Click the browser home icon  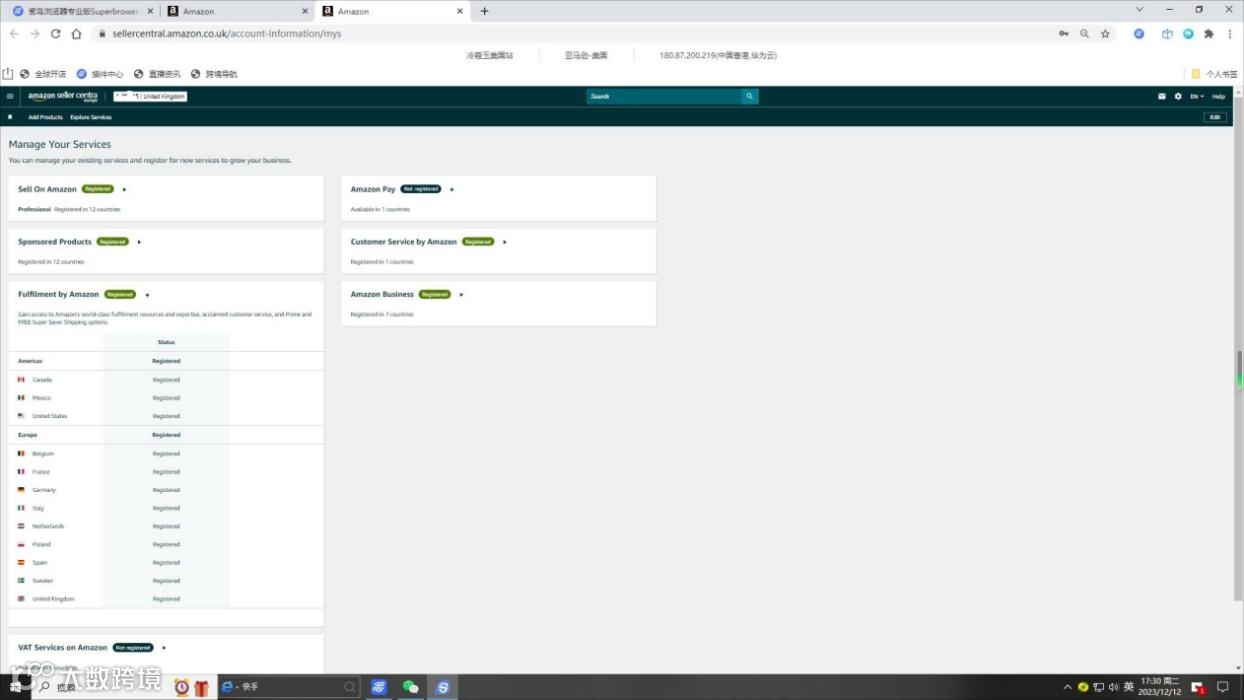click(x=75, y=33)
